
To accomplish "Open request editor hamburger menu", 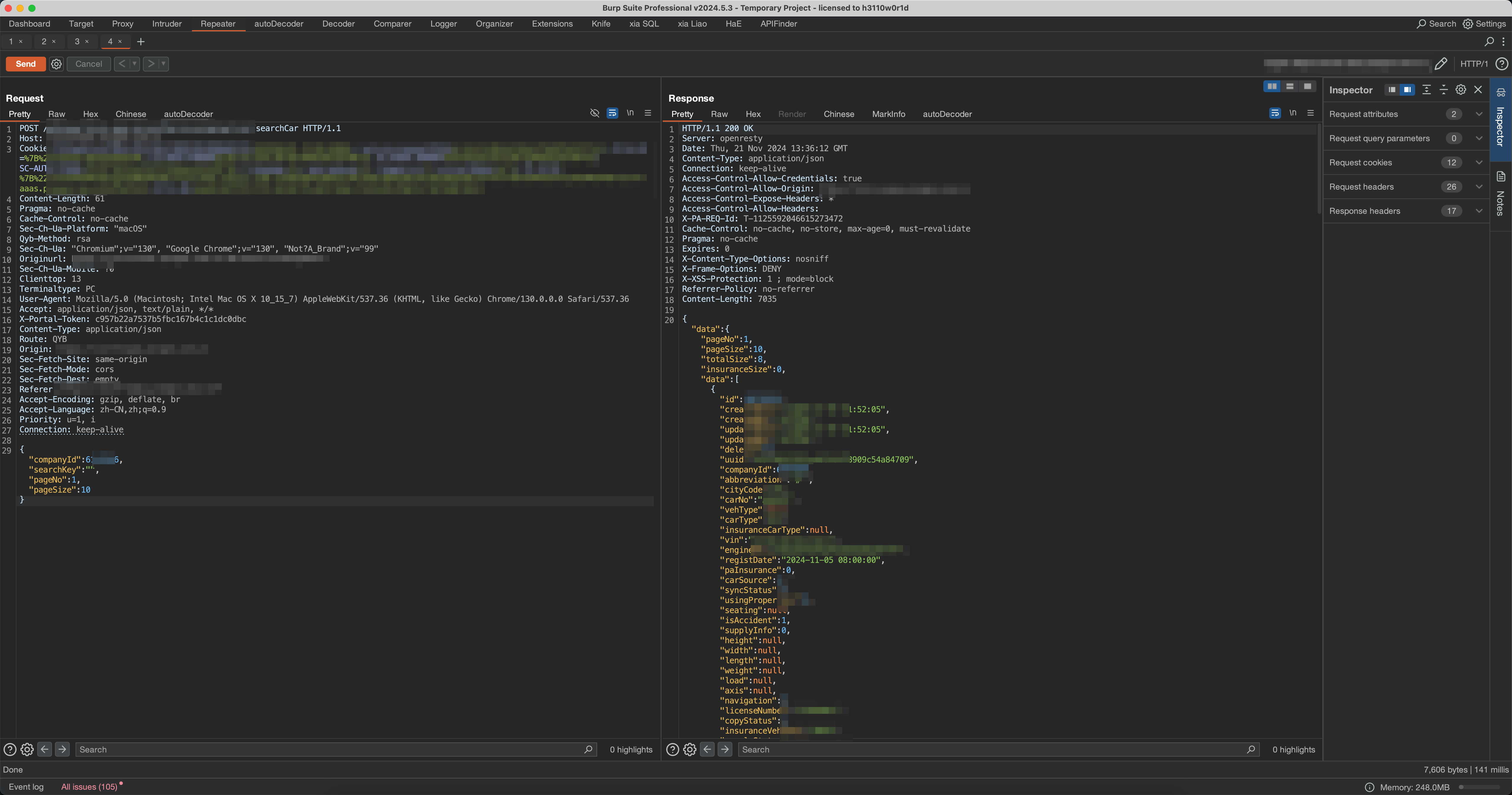I will coord(648,113).
